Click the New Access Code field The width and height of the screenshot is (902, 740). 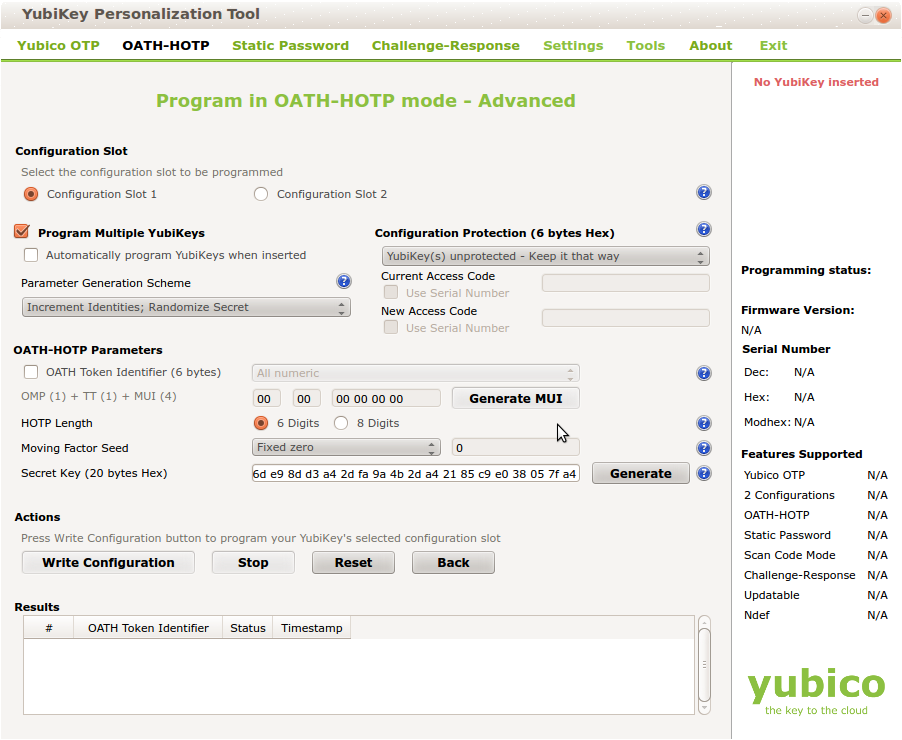point(625,318)
